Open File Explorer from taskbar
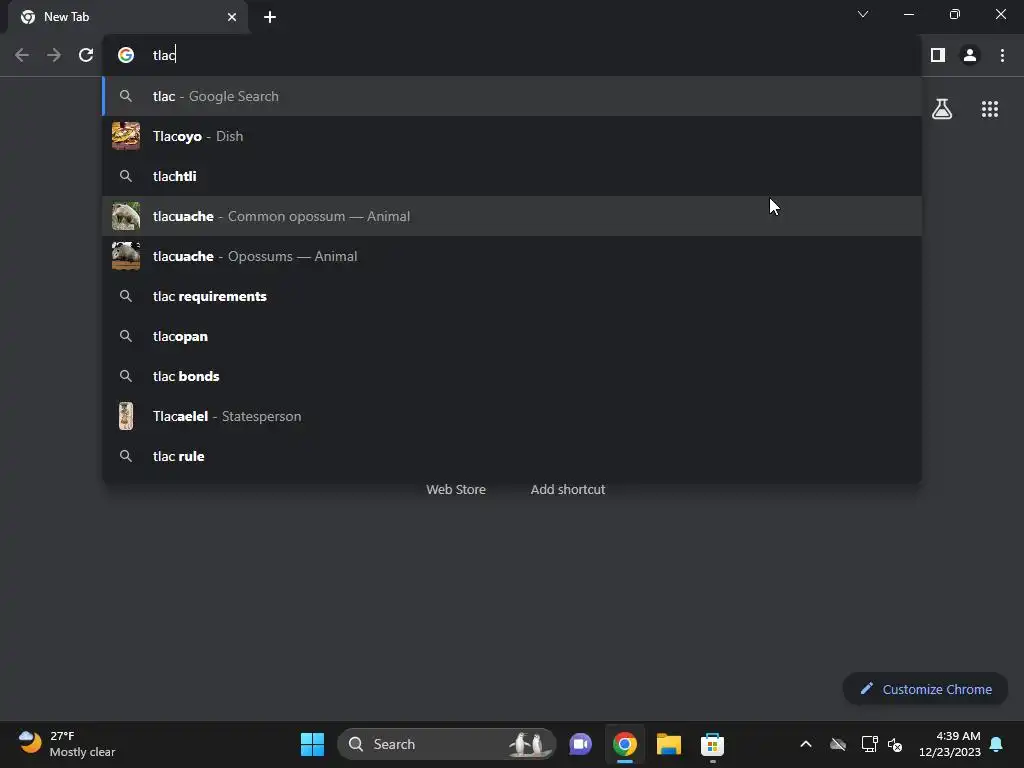 tap(669, 744)
